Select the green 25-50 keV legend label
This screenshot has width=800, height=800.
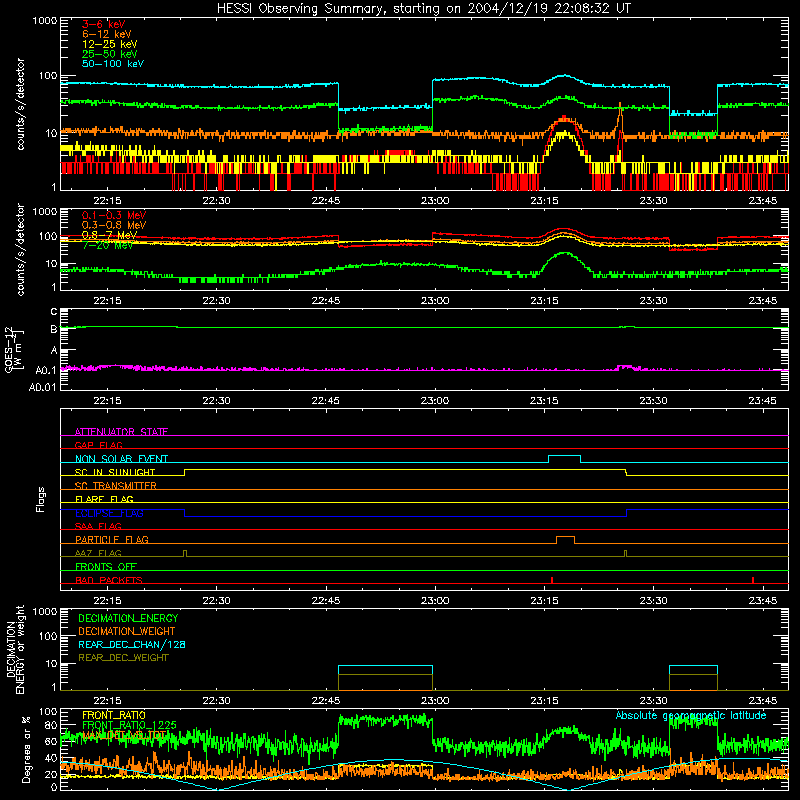(109, 54)
